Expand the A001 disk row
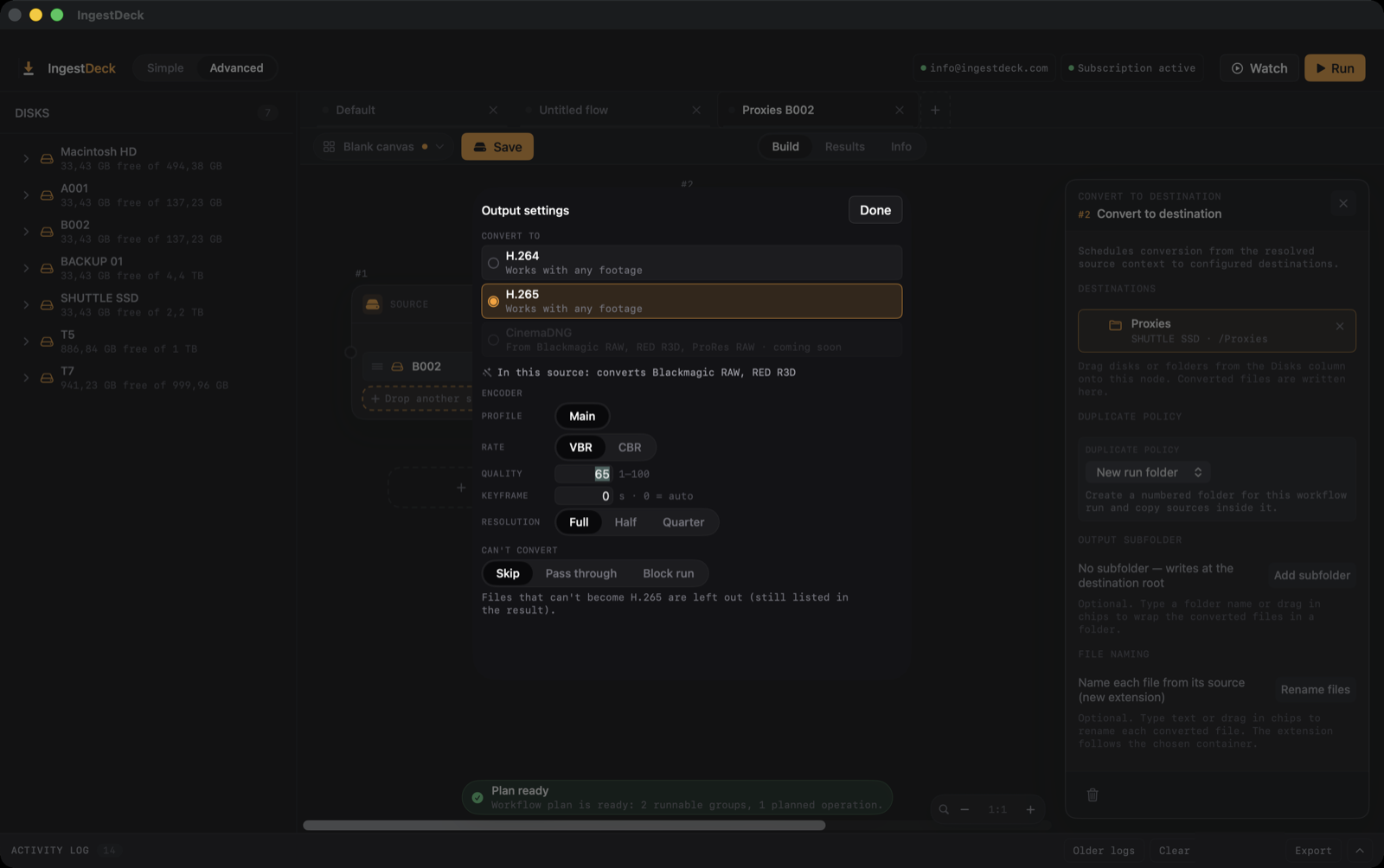Image resolution: width=1384 pixels, height=868 pixels. pyautogui.click(x=26, y=195)
